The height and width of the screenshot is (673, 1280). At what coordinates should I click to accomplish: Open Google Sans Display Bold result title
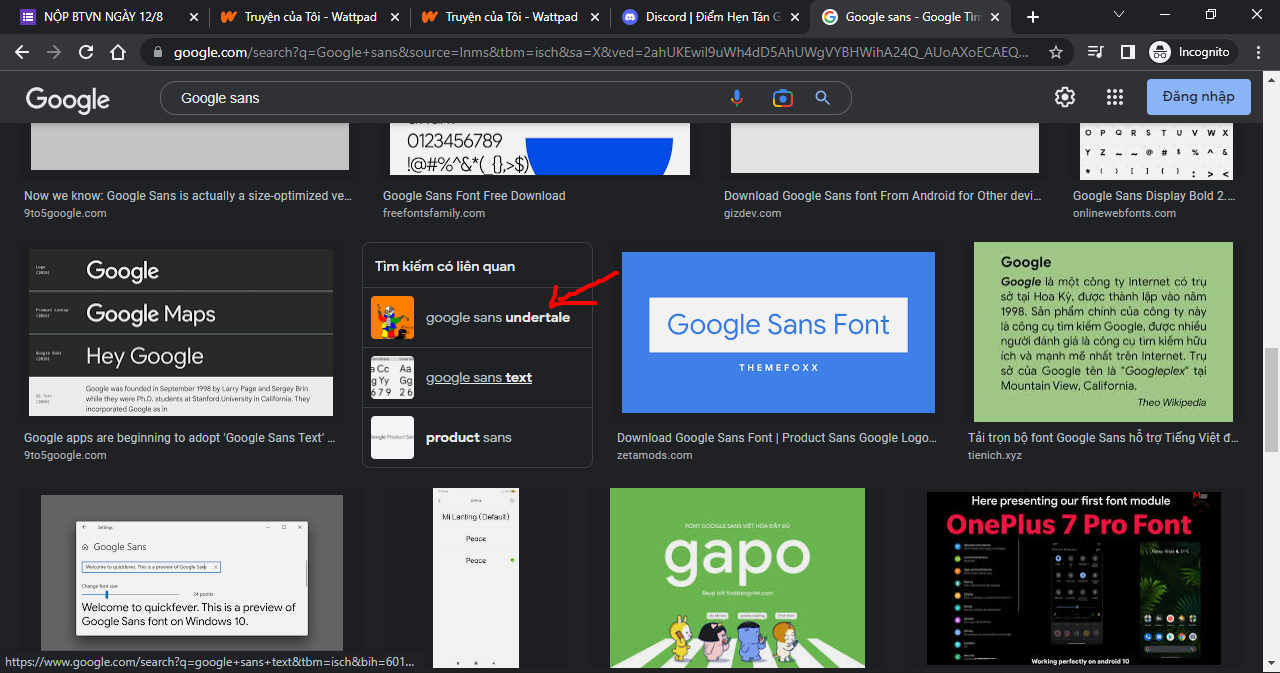pyautogui.click(x=1154, y=196)
